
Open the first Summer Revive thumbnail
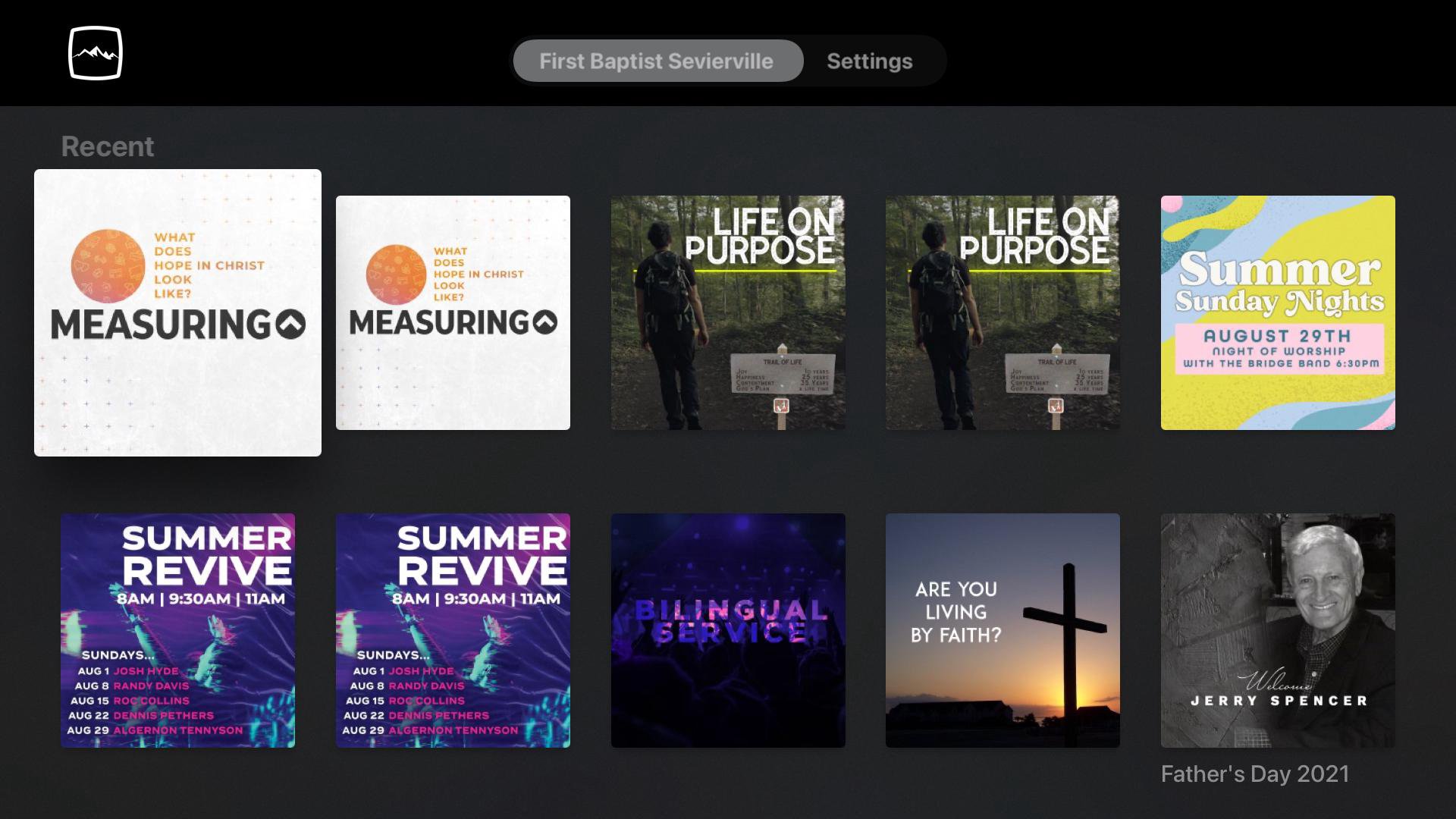click(x=177, y=630)
